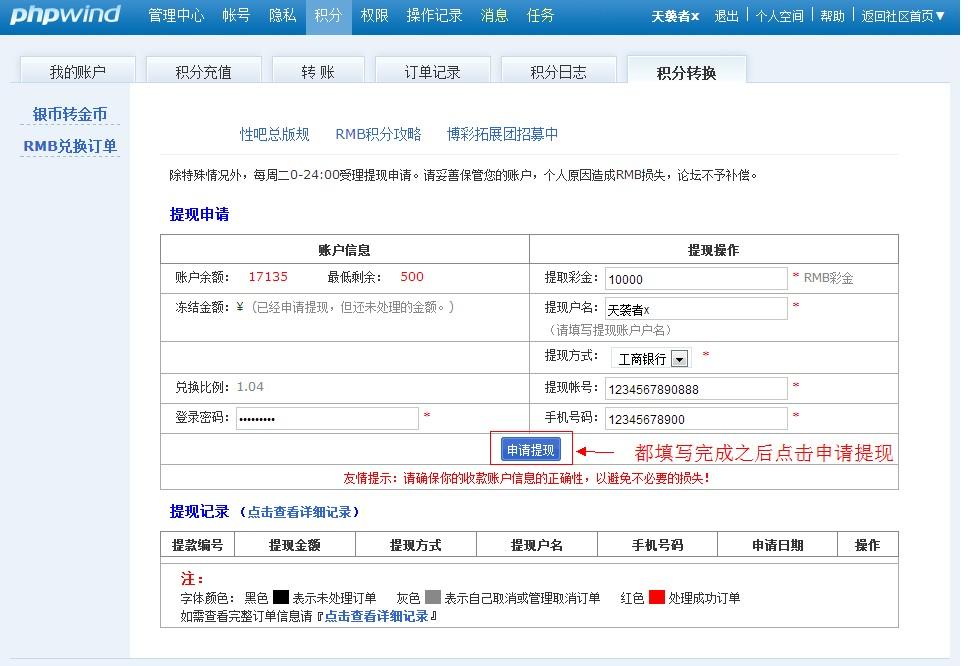Screen dimensions: 968x666
Task: Click the 申请提现 button
Action: (530, 450)
